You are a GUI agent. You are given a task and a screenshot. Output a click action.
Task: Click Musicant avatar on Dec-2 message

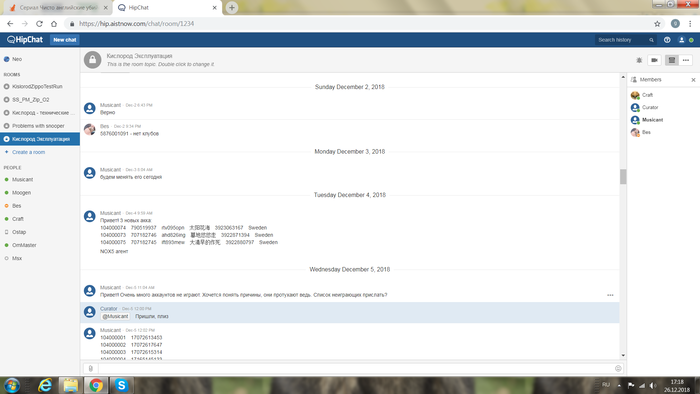pyautogui.click(x=90, y=108)
